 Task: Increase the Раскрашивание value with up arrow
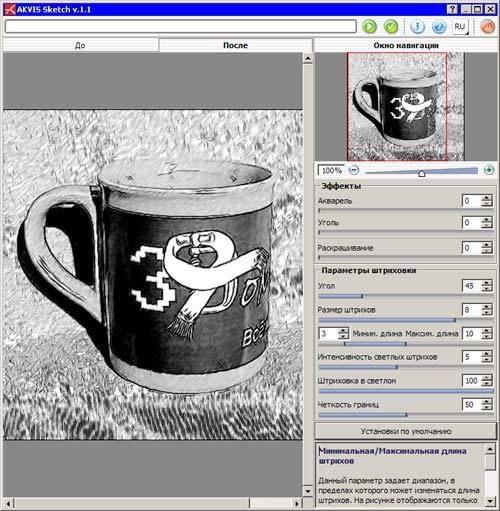[487, 245]
